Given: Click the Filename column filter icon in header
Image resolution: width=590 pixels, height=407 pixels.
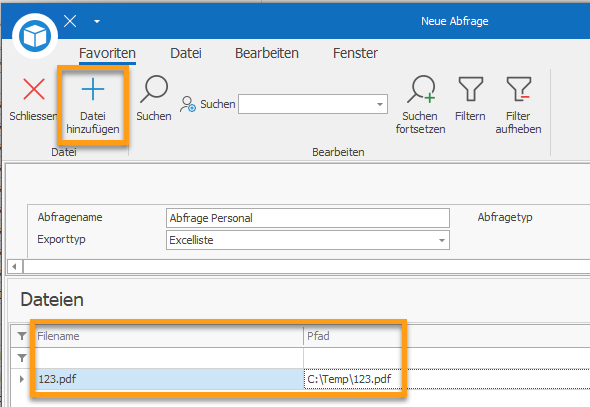Looking at the screenshot, I should tap(22, 336).
